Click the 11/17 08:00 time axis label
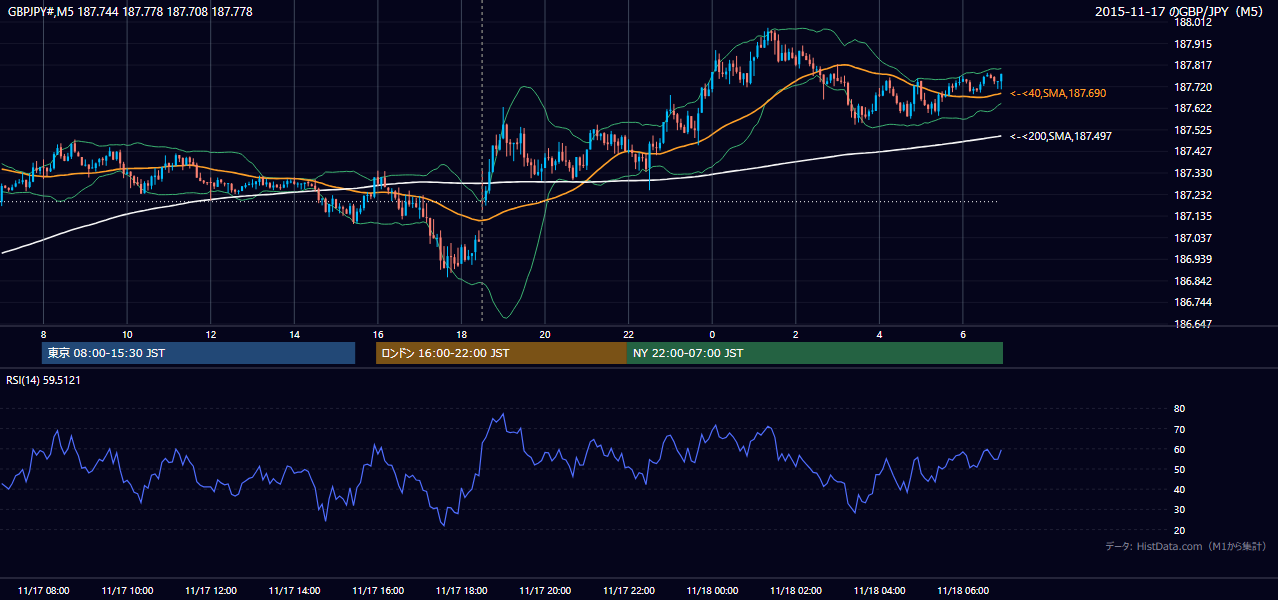Screen dimensions: 1278x600 coord(43,591)
